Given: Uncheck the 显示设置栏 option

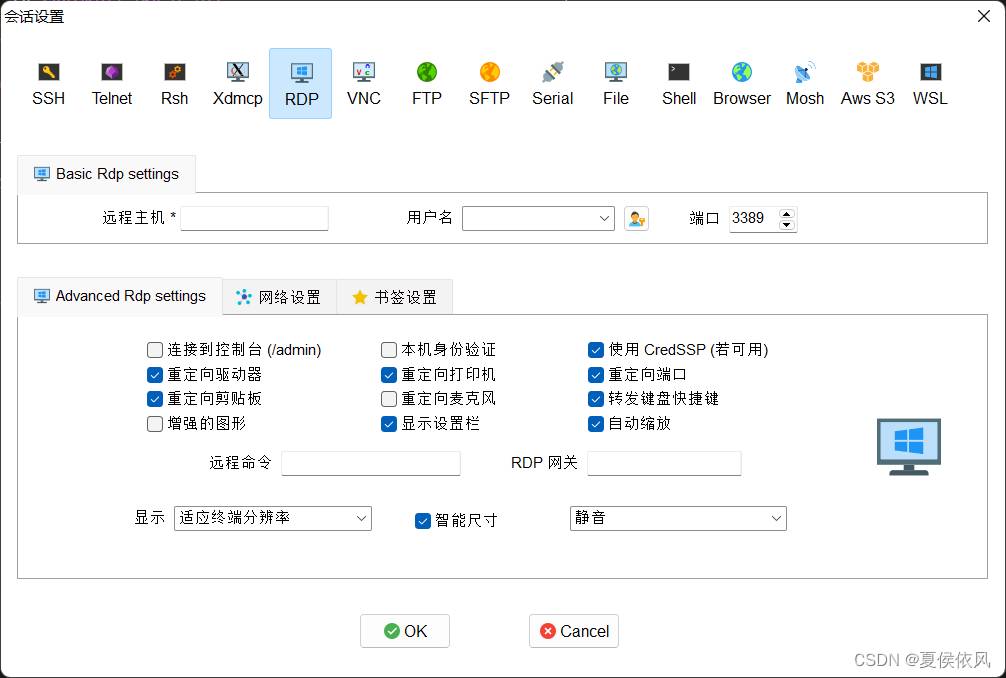Looking at the screenshot, I should [389, 424].
